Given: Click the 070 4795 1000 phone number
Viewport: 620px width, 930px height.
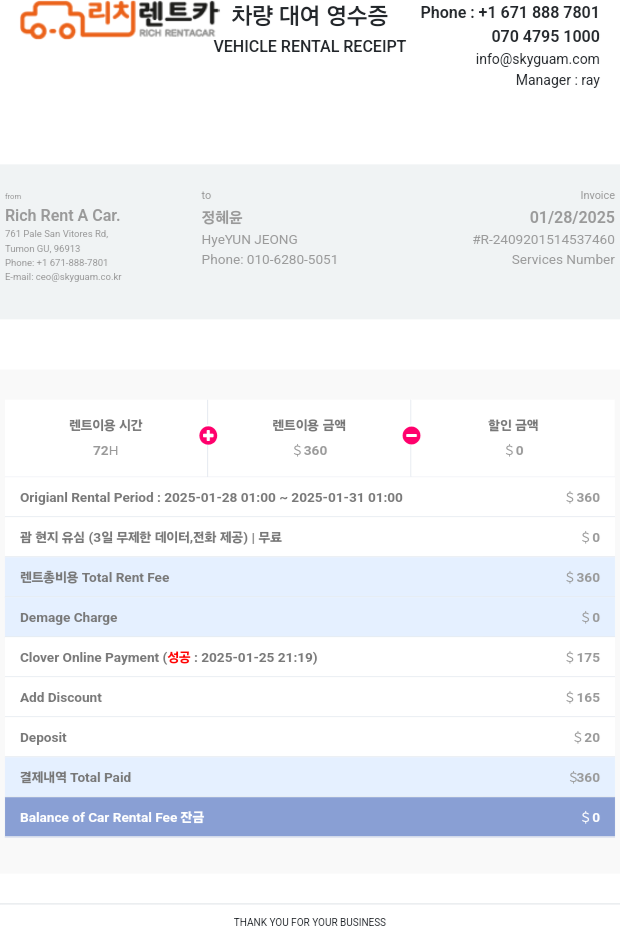Looking at the screenshot, I should click(545, 37).
